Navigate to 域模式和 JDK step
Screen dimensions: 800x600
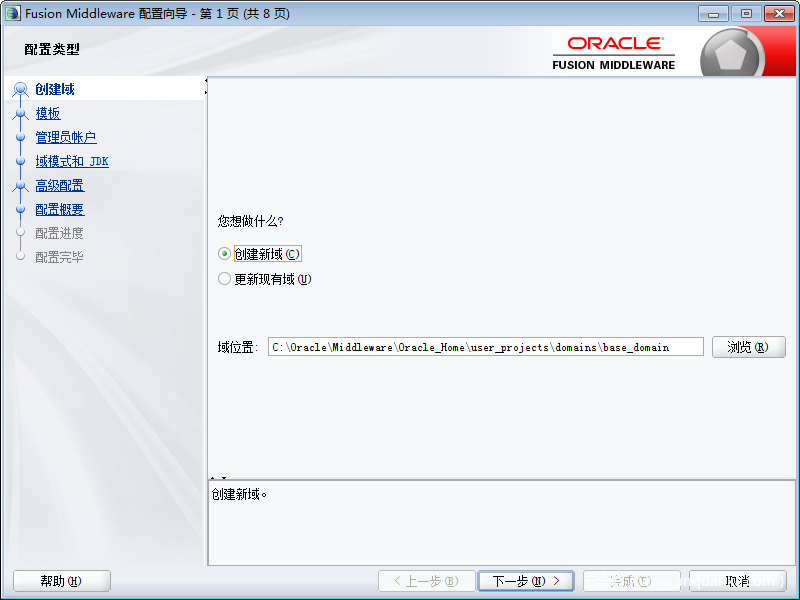pos(72,161)
